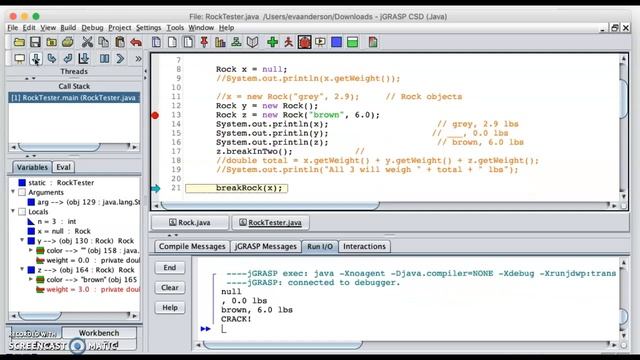
Task: Click the Clear button in Run I/O
Action: [x=170, y=288]
